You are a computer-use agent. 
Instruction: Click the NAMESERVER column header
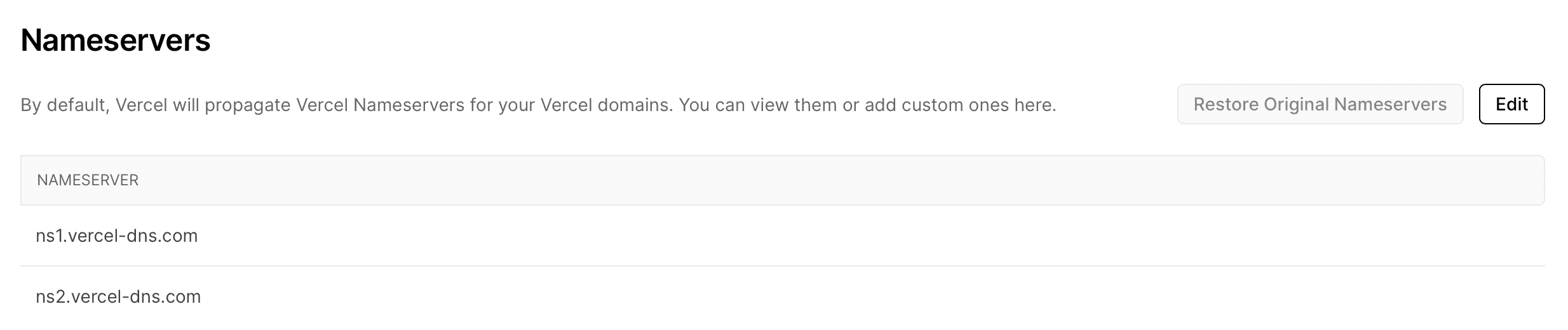point(88,180)
